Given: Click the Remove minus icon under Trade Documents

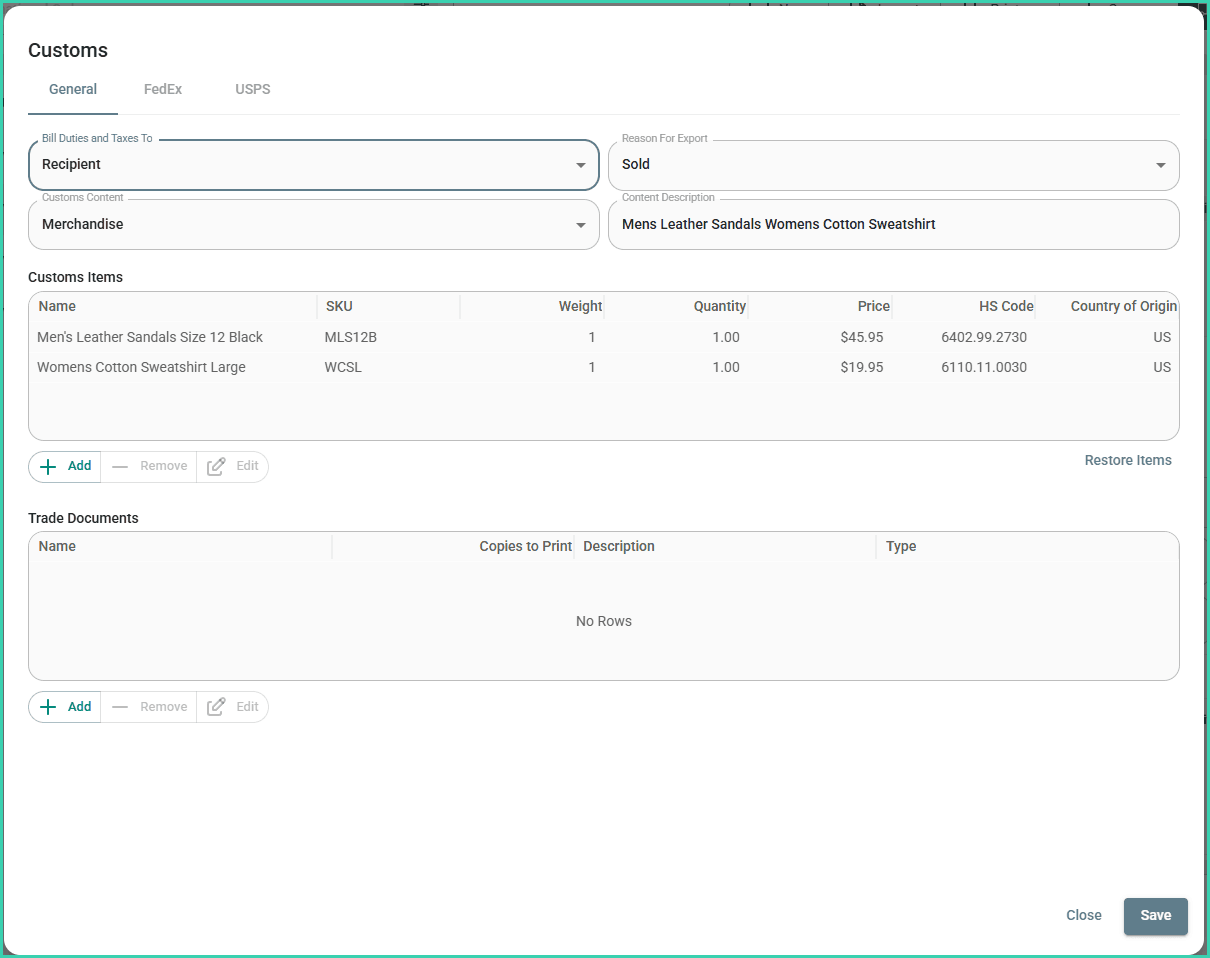Looking at the screenshot, I should click(120, 707).
